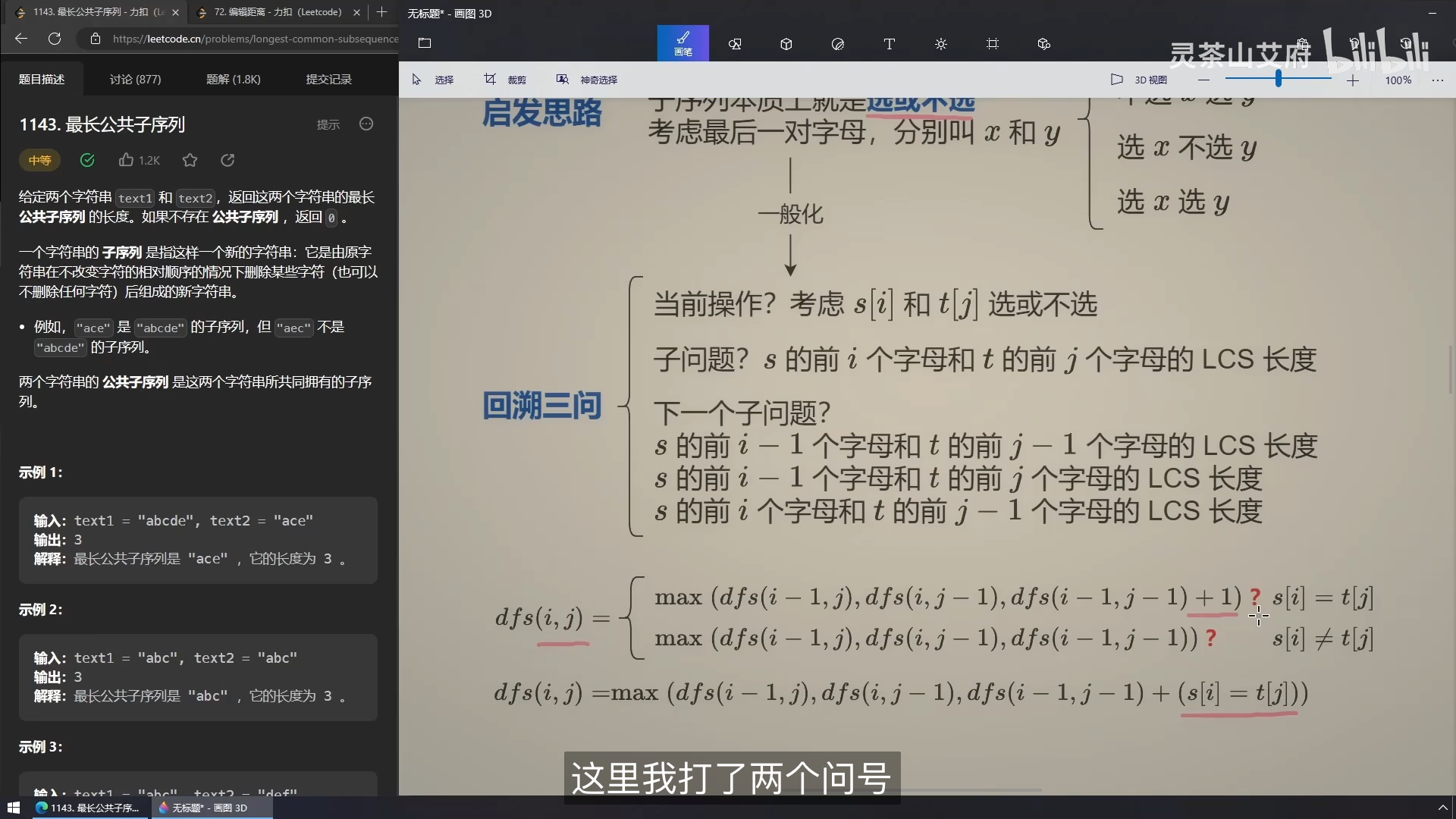Close the 1143. 最长公共子序列 browser tab
The width and height of the screenshot is (1456, 819).
pyautogui.click(x=176, y=12)
